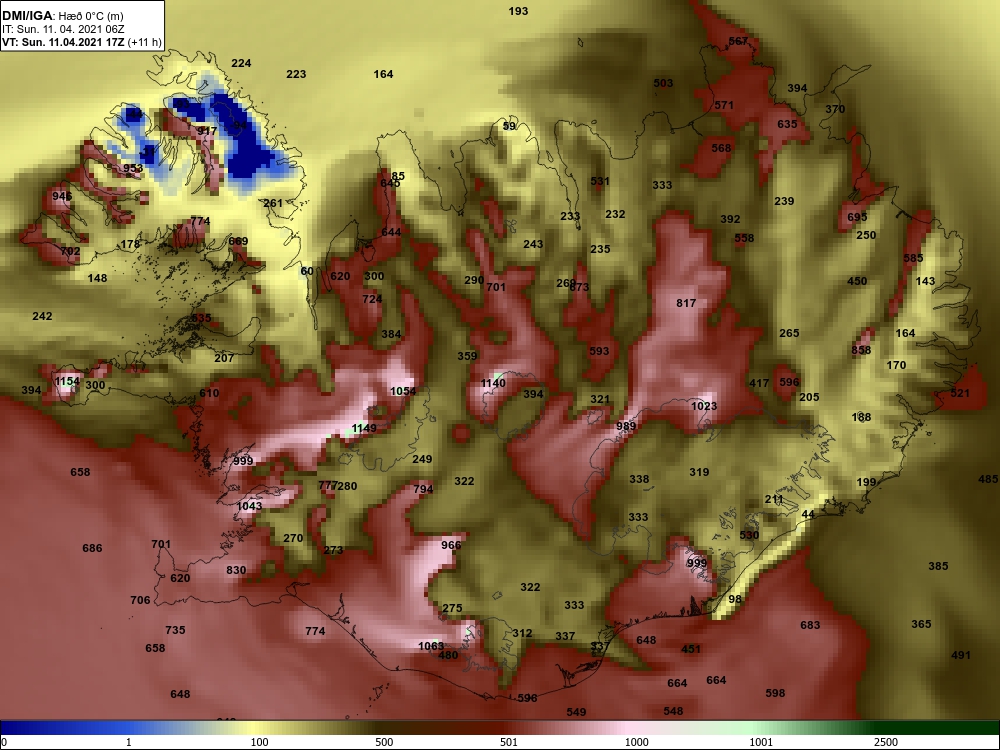
Task: Click the map value 224
Action: pos(241,63)
